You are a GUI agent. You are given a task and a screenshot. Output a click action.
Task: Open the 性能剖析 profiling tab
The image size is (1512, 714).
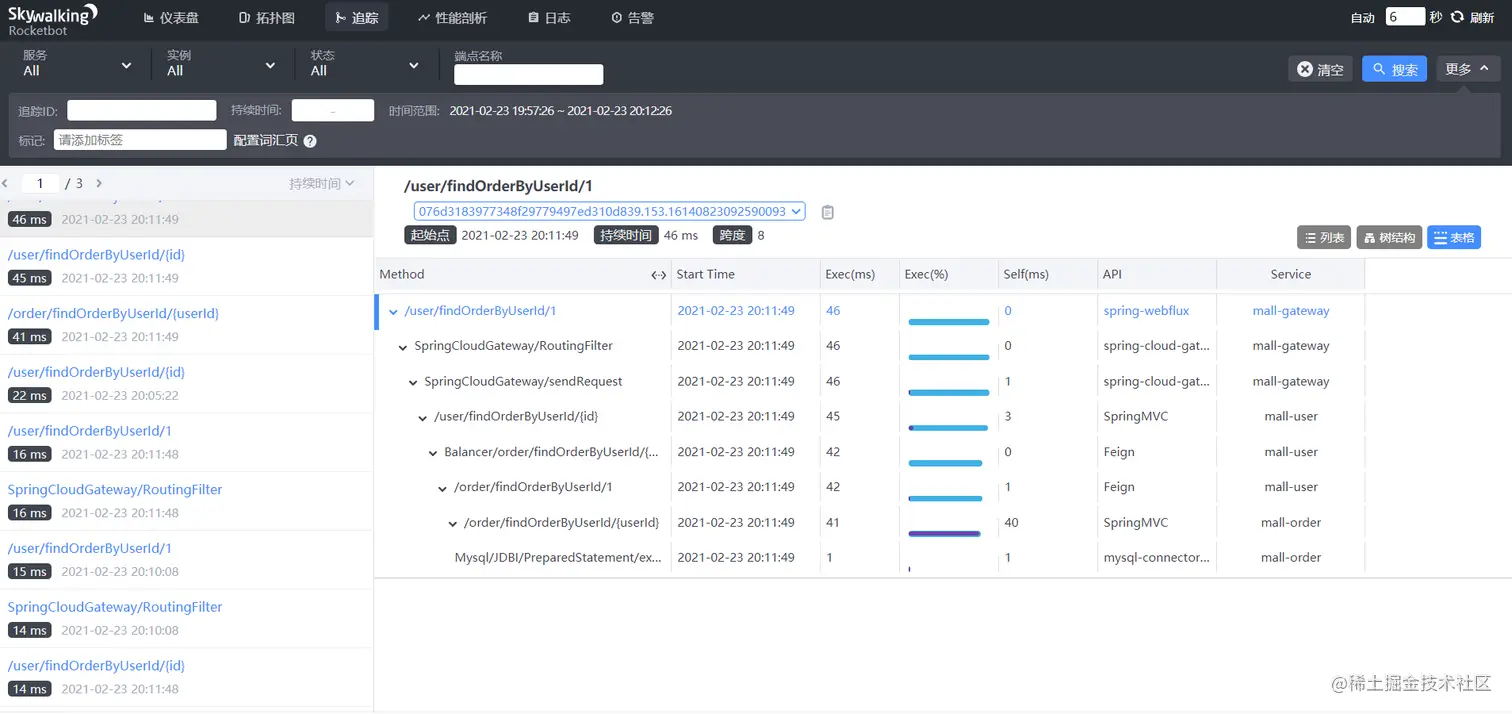click(x=452, y=17)
